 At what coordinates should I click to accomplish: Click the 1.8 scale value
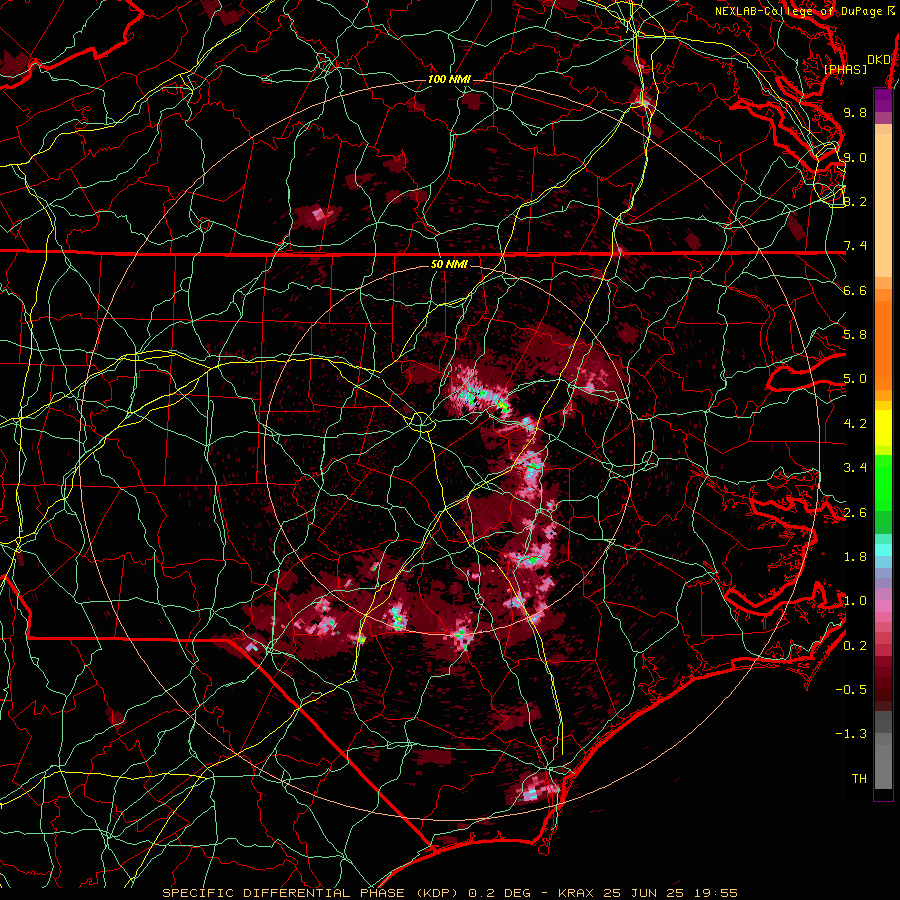tap(855, 557)
